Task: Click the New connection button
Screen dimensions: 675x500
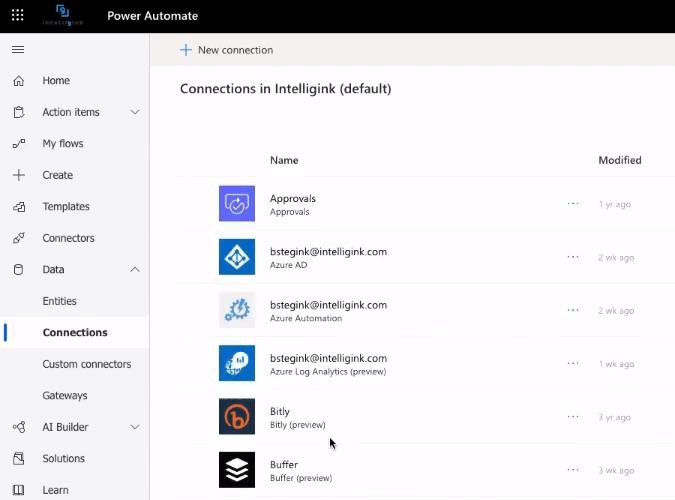Action: tap(227, 50)
